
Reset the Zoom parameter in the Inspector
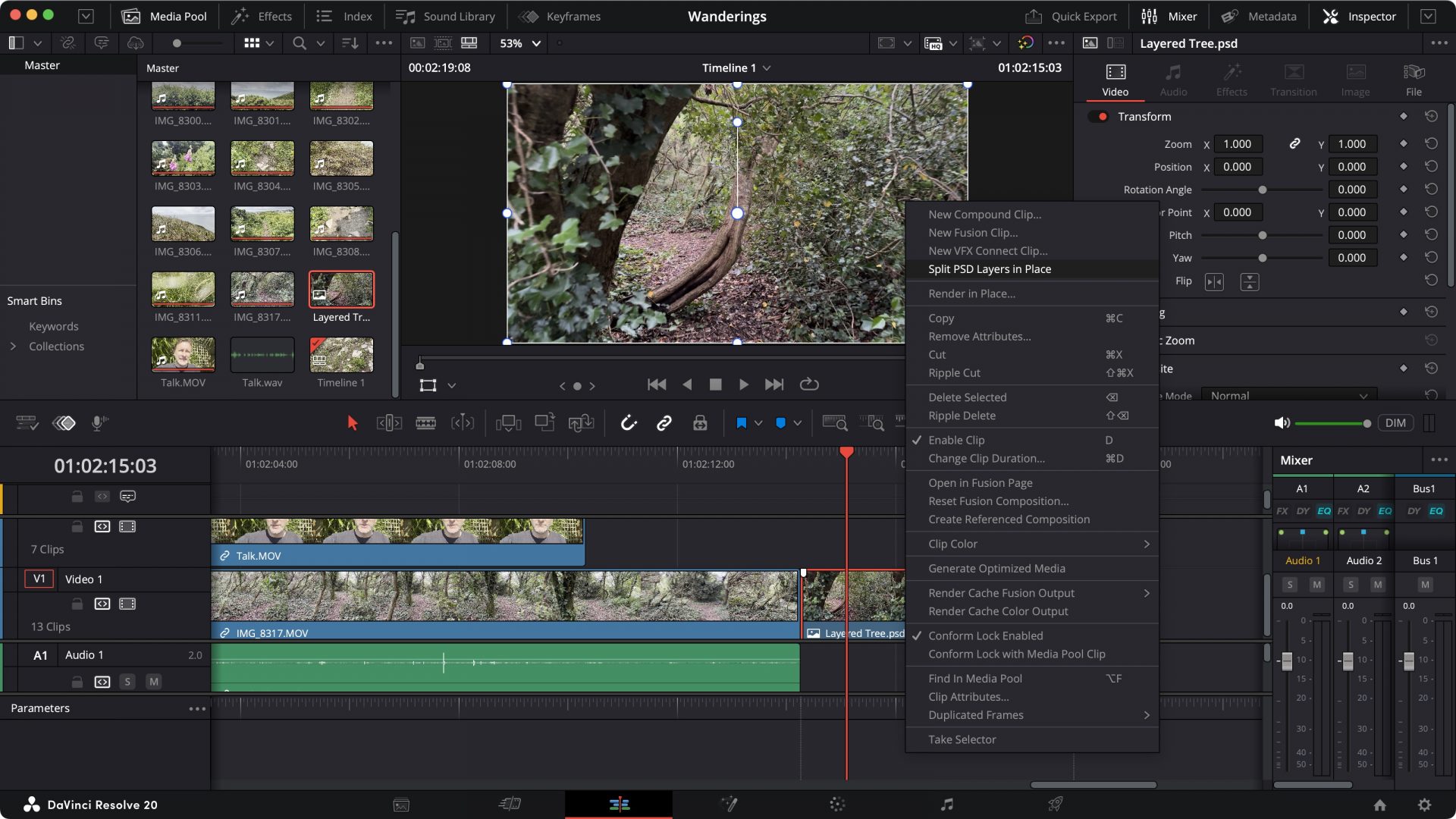(x=1430, y=144)
